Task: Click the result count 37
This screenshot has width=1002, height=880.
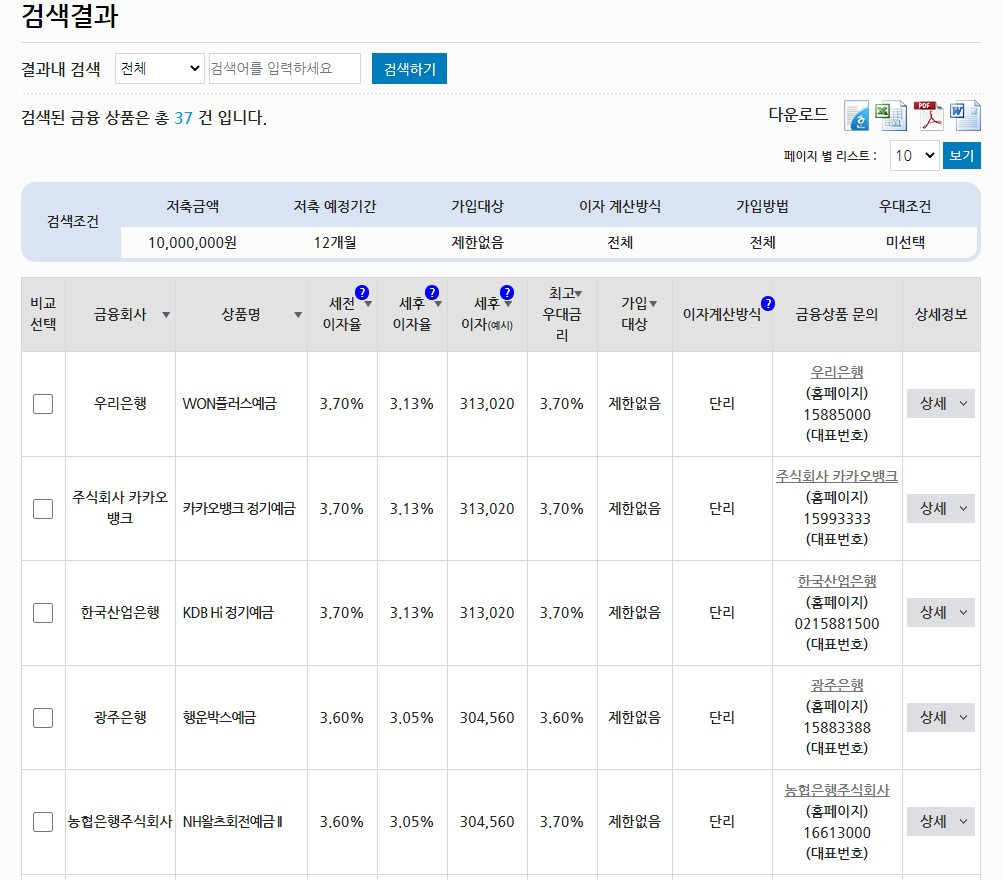Action: pyautogui.click(x=183, y=118)
